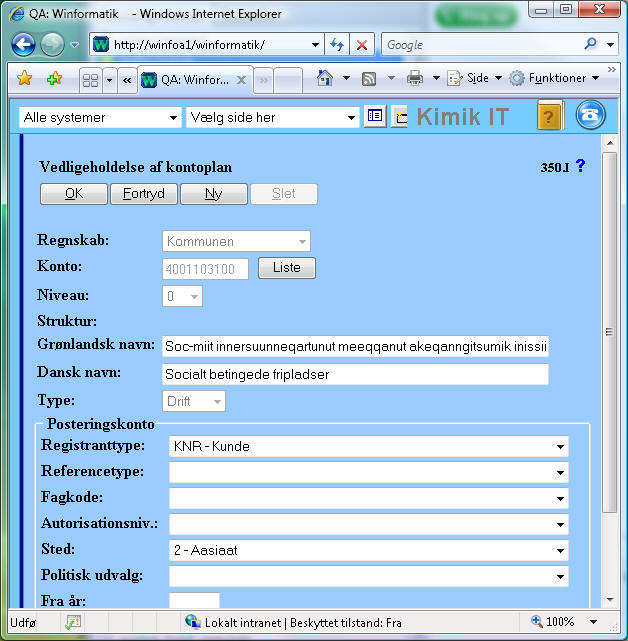
Task: Open search provider options dropdown
Action: pyautogui.click(x=611, y=45)
